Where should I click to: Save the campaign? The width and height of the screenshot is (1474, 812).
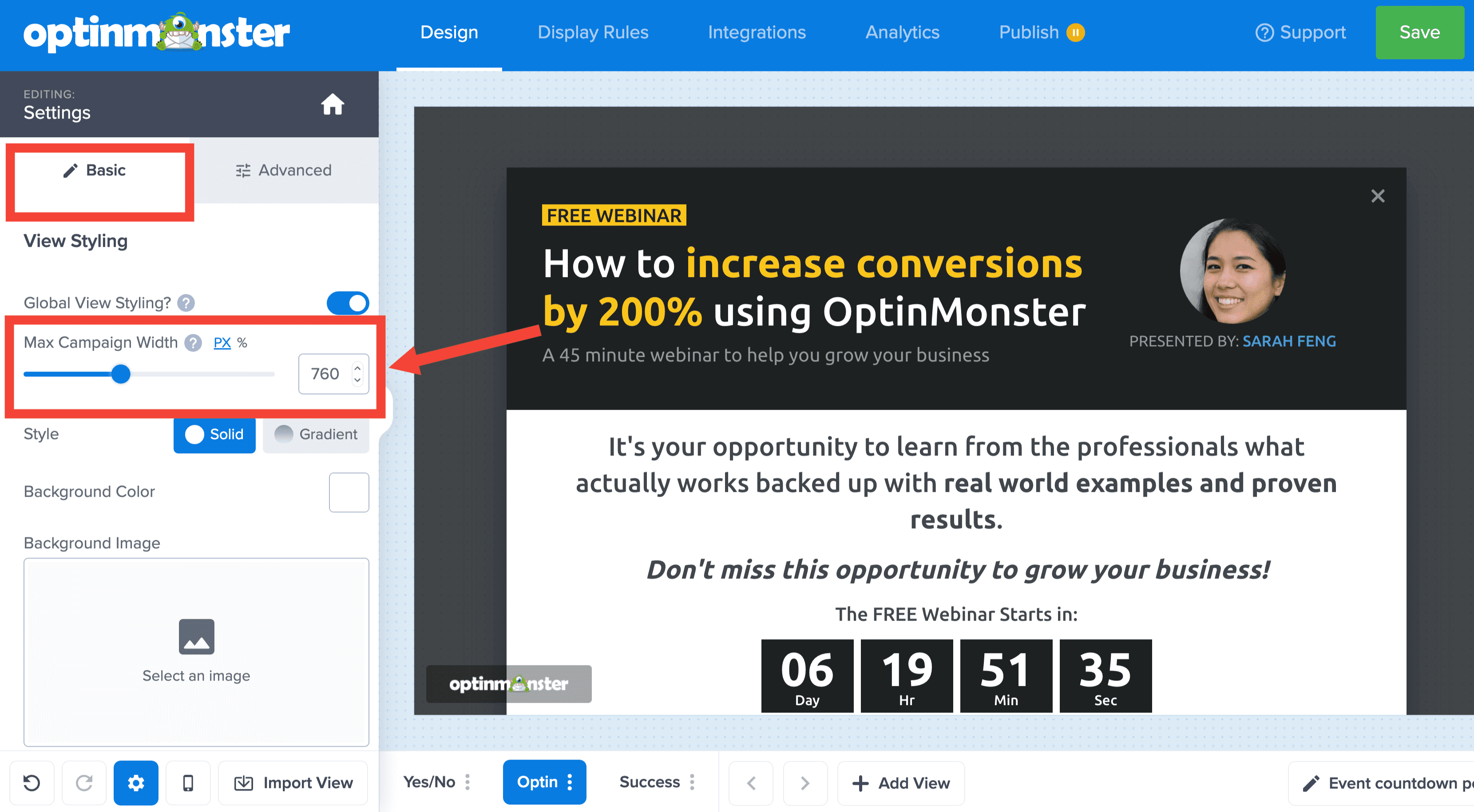pos(1419,32)
